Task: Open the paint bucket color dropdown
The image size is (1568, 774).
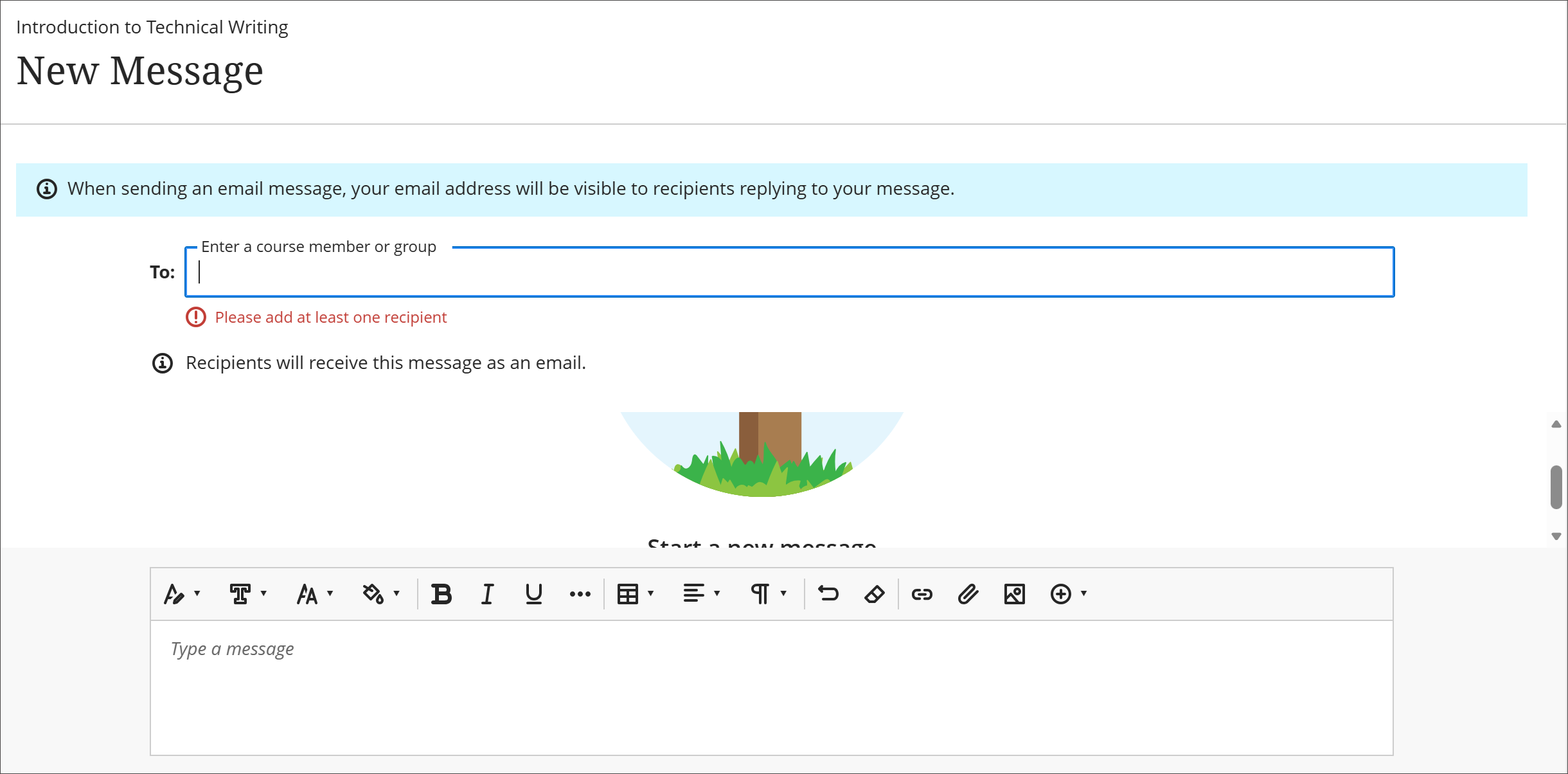Action: click(x=381, y=594)
